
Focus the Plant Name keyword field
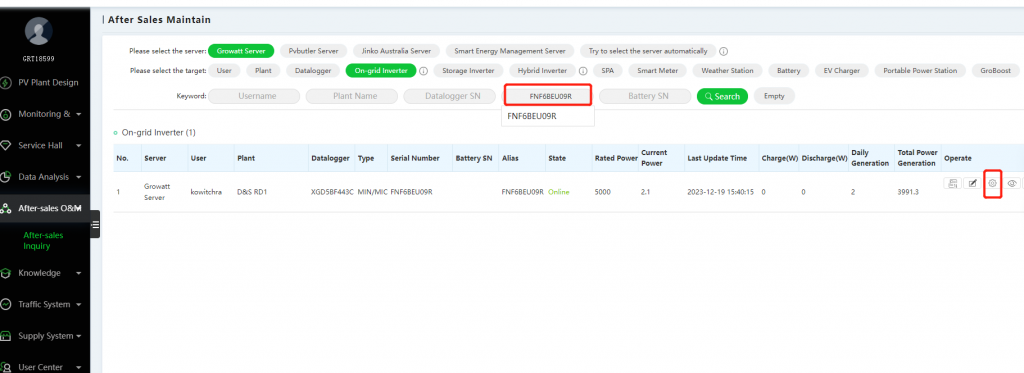click(351, 96)
